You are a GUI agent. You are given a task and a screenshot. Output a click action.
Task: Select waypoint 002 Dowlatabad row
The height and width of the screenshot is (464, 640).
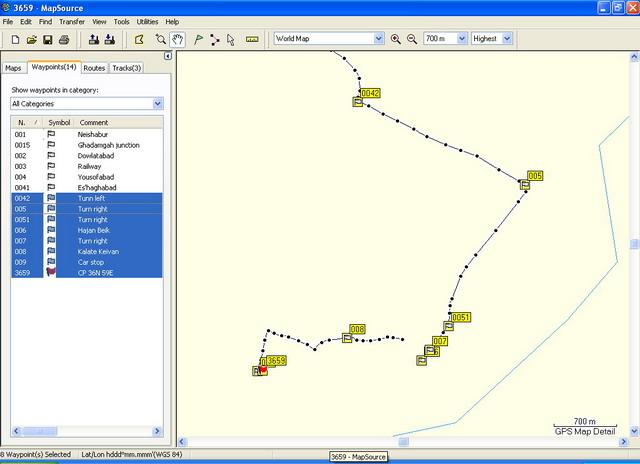pyautogui.click(x=87, y=155)
